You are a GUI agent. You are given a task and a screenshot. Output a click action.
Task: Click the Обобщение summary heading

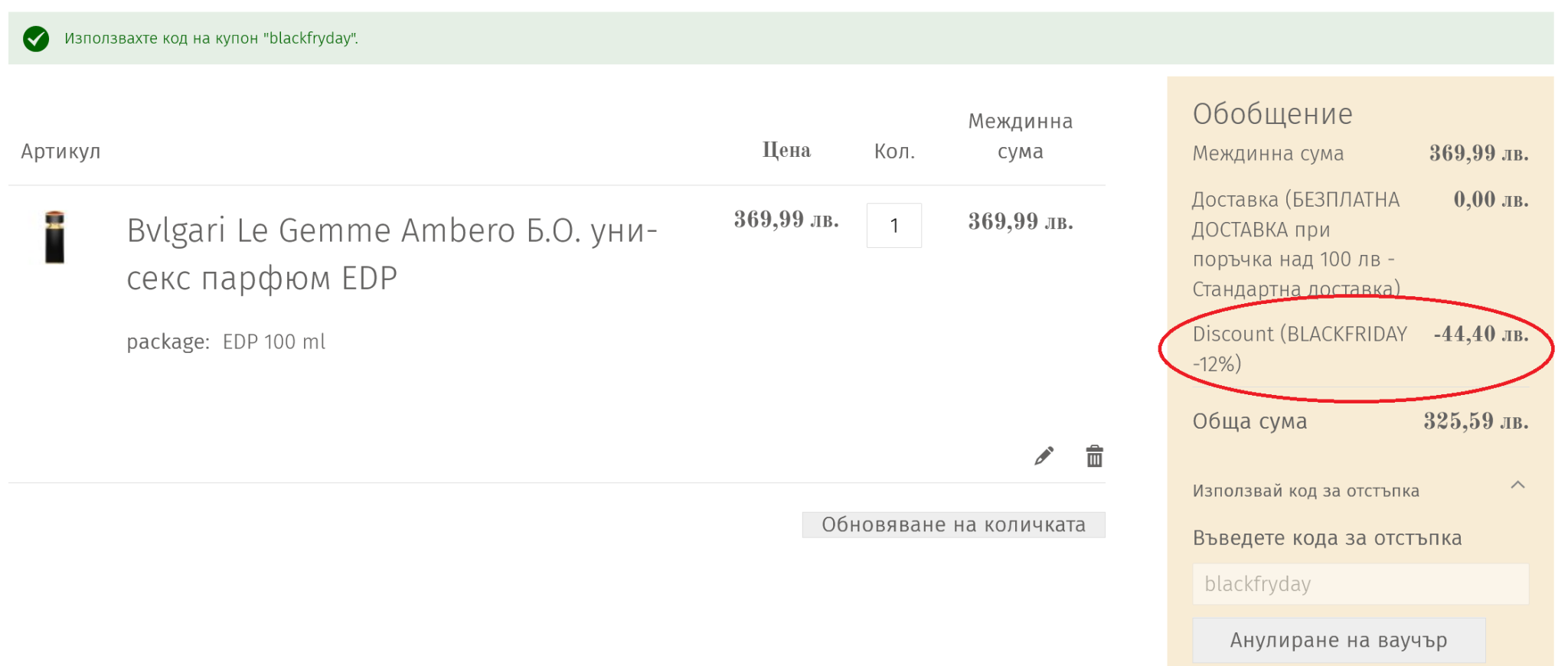[x=1272, y=114]
